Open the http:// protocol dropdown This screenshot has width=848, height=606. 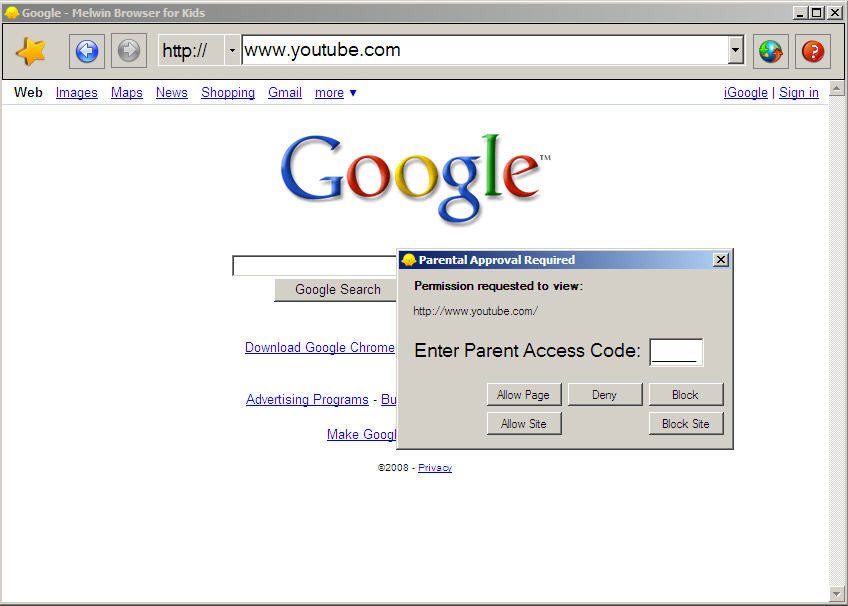point(232,50)
